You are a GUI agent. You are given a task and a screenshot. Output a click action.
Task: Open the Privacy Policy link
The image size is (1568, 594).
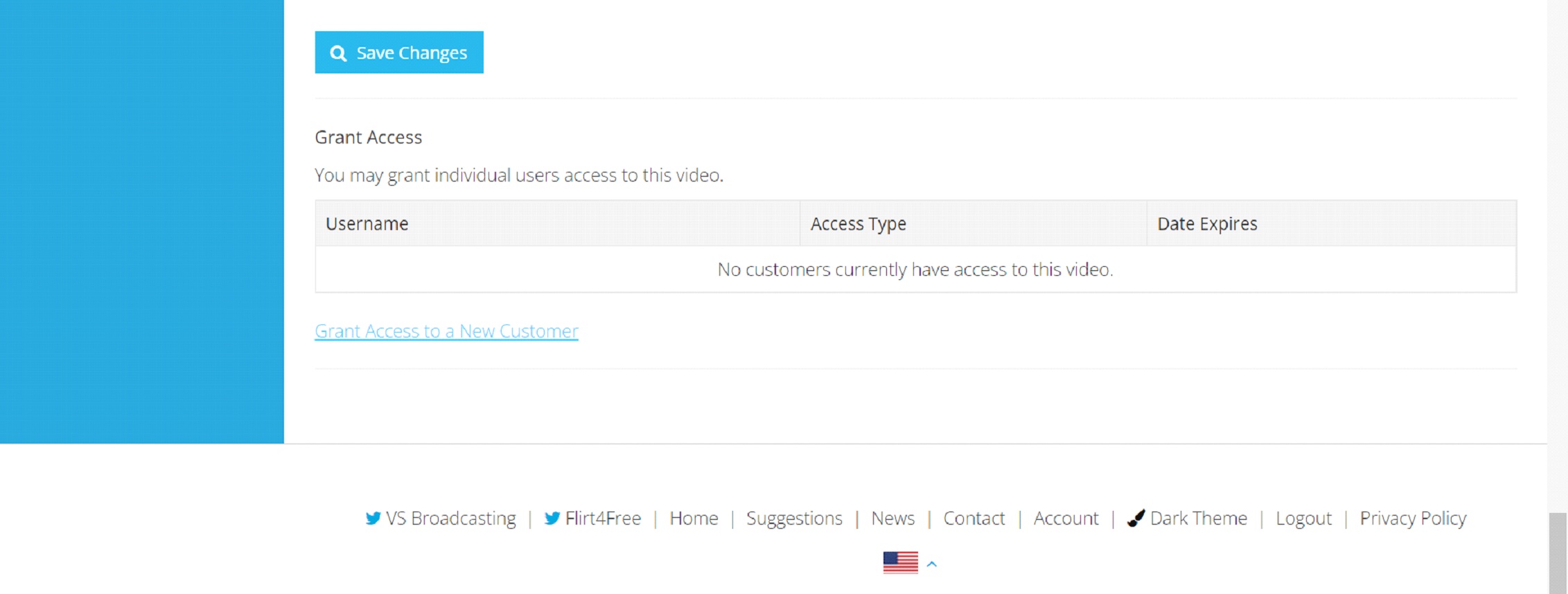[1413, 518]
